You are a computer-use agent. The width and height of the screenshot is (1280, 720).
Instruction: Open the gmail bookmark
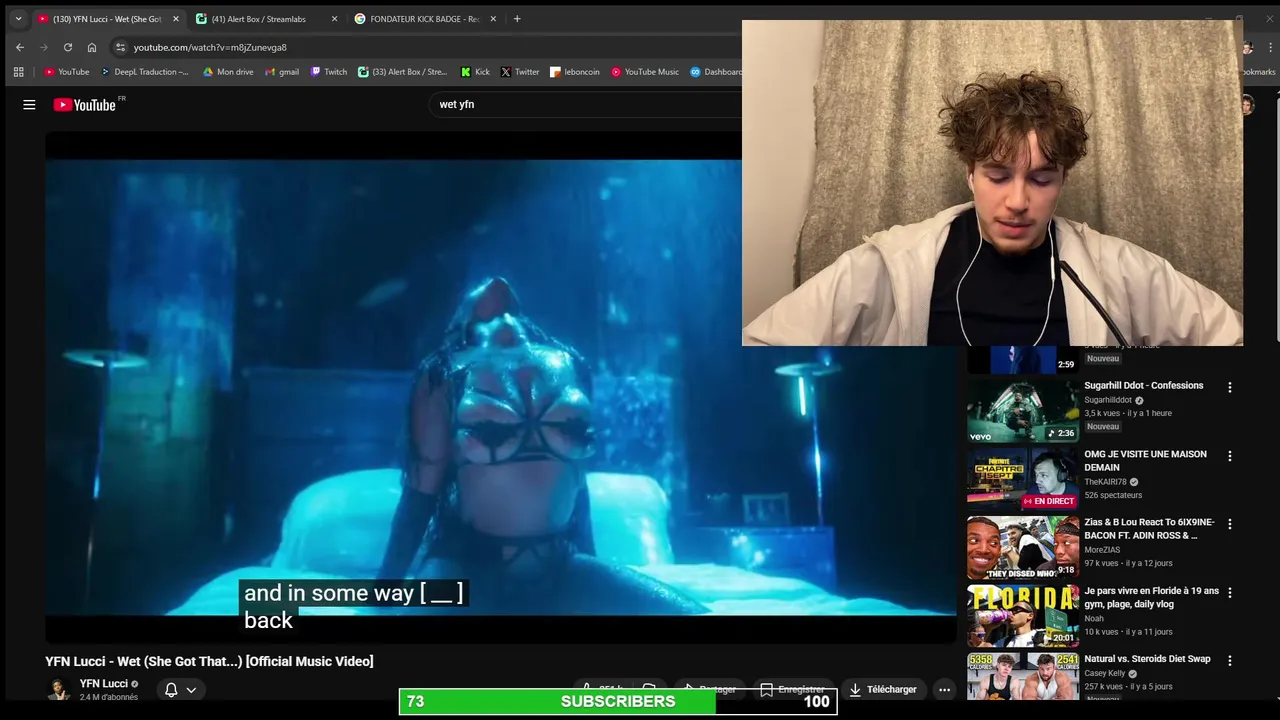[x=282, y=72]
